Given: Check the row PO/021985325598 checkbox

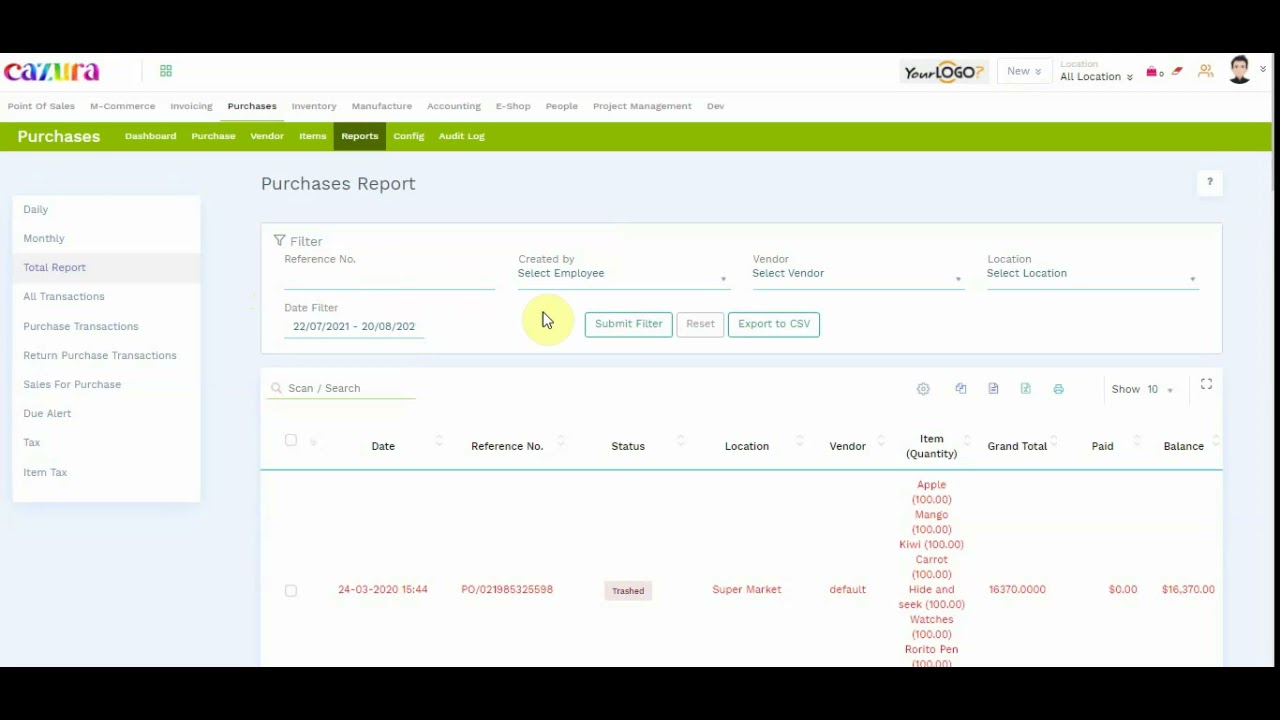Looking at the screenshot, I should pyautogui.click(x=291, y=591).
